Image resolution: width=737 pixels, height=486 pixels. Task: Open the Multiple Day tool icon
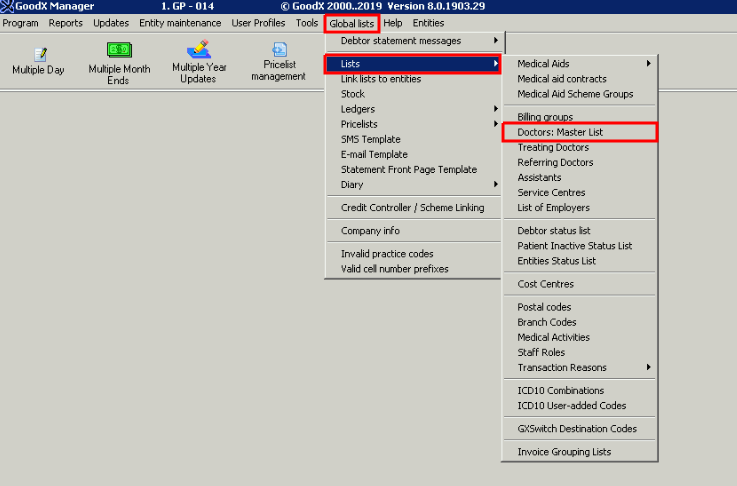pos(40,55)
